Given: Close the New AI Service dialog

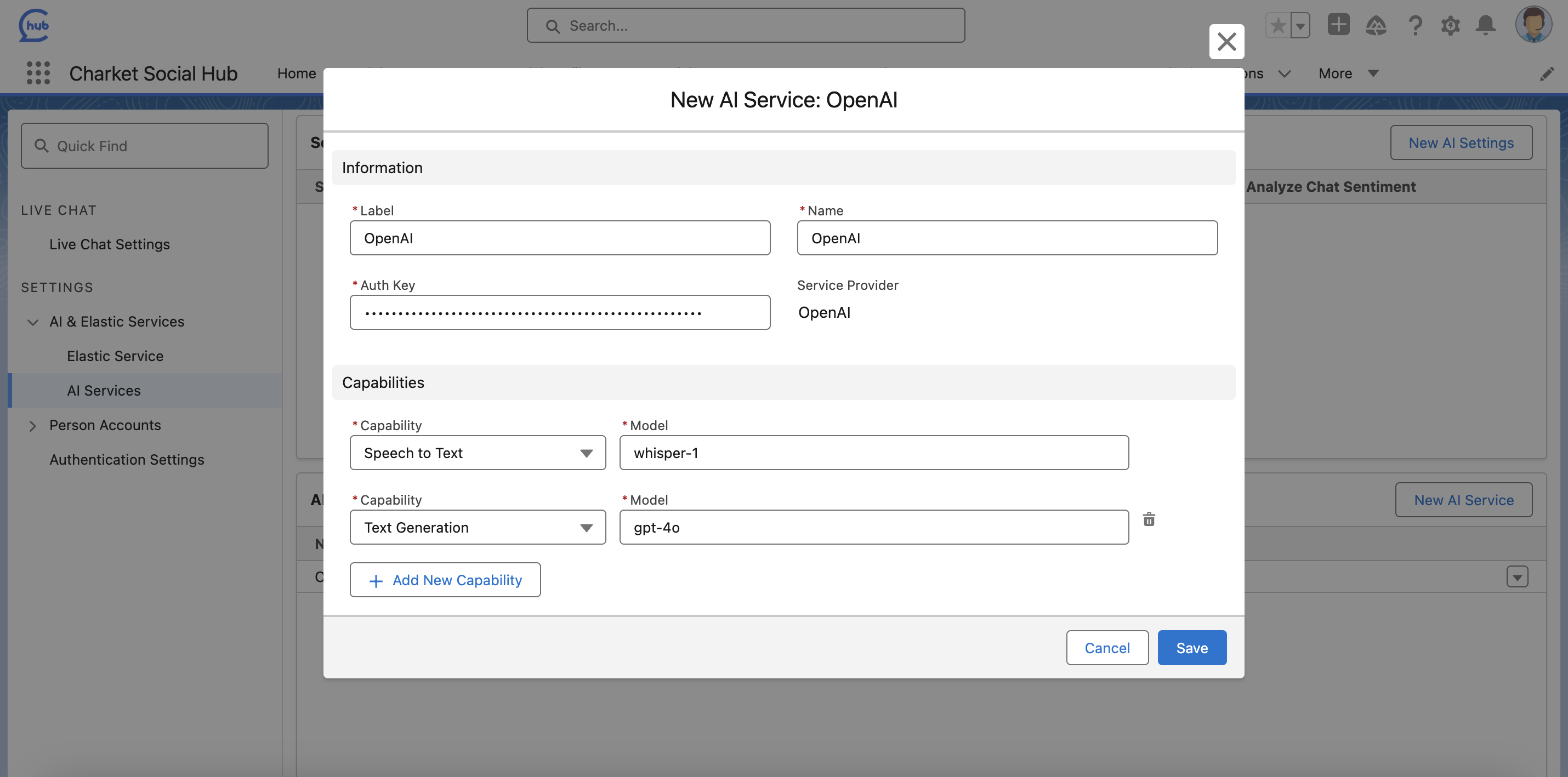Looking at the screenshot, I should coord(1226,42).
